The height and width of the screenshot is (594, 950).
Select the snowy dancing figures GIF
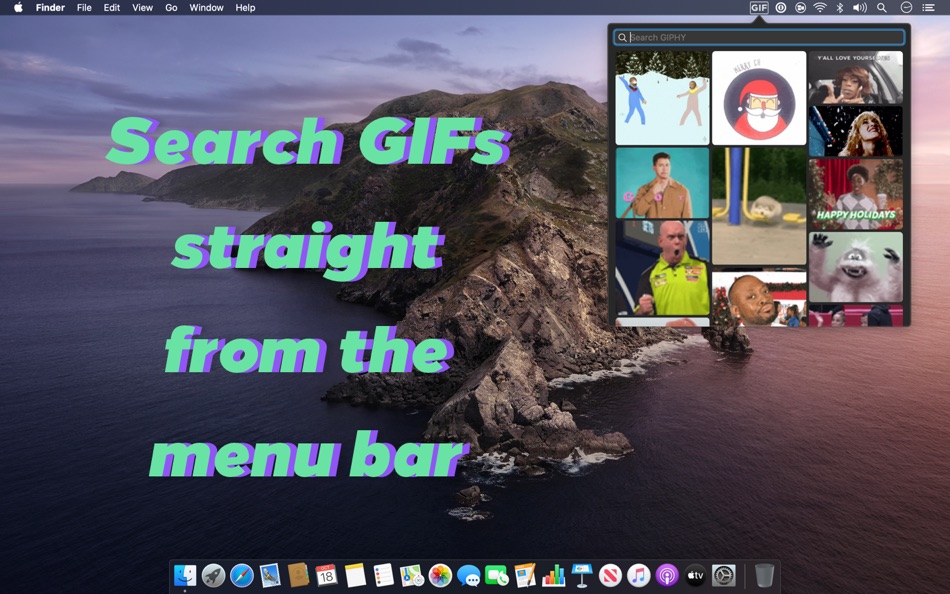point(662,98)
